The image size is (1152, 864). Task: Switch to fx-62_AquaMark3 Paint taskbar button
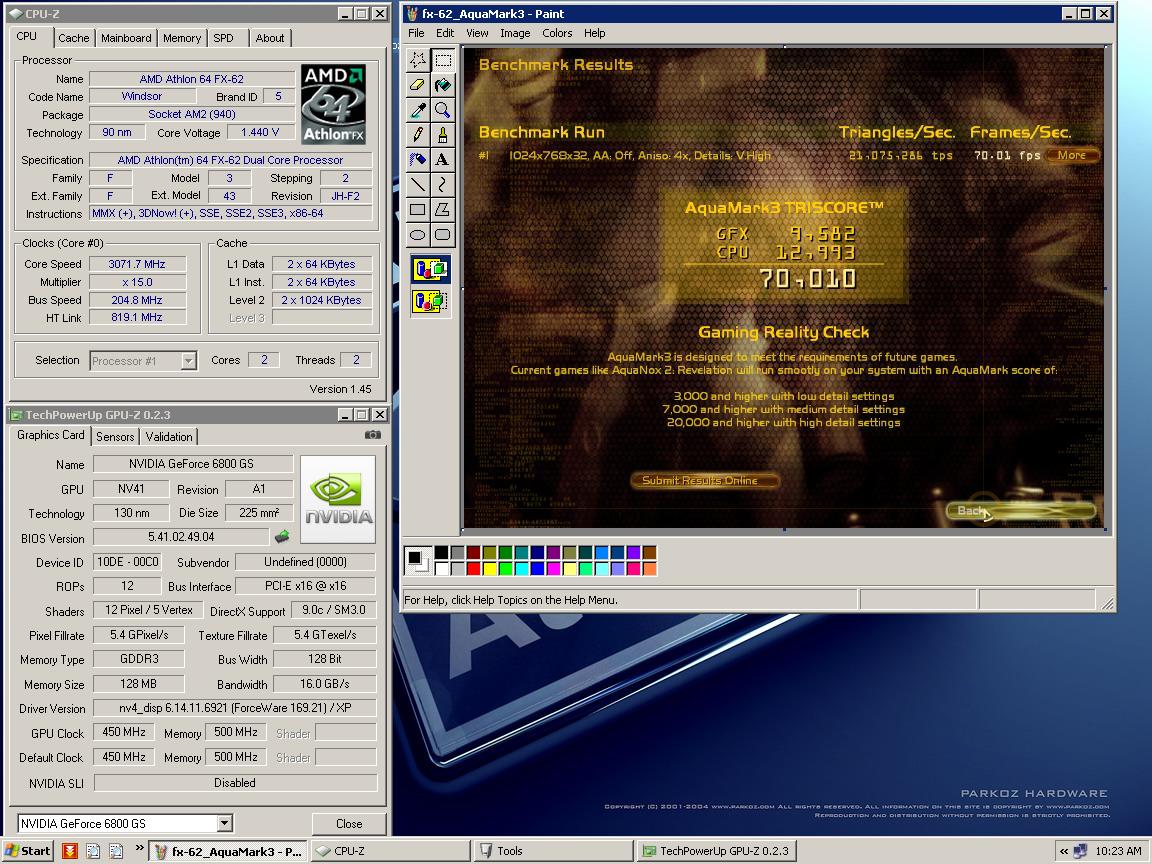pos(228,851)
